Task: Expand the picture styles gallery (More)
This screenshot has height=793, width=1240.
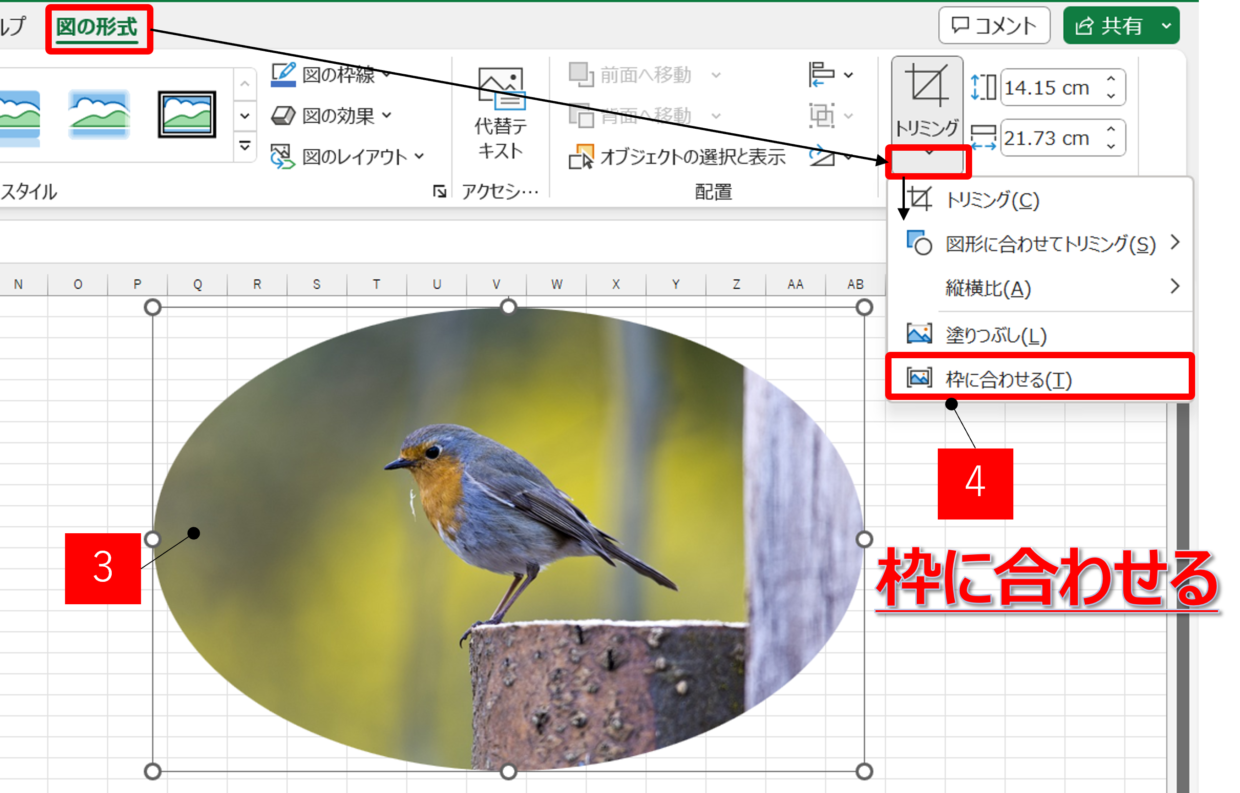Action: [245, 148]
